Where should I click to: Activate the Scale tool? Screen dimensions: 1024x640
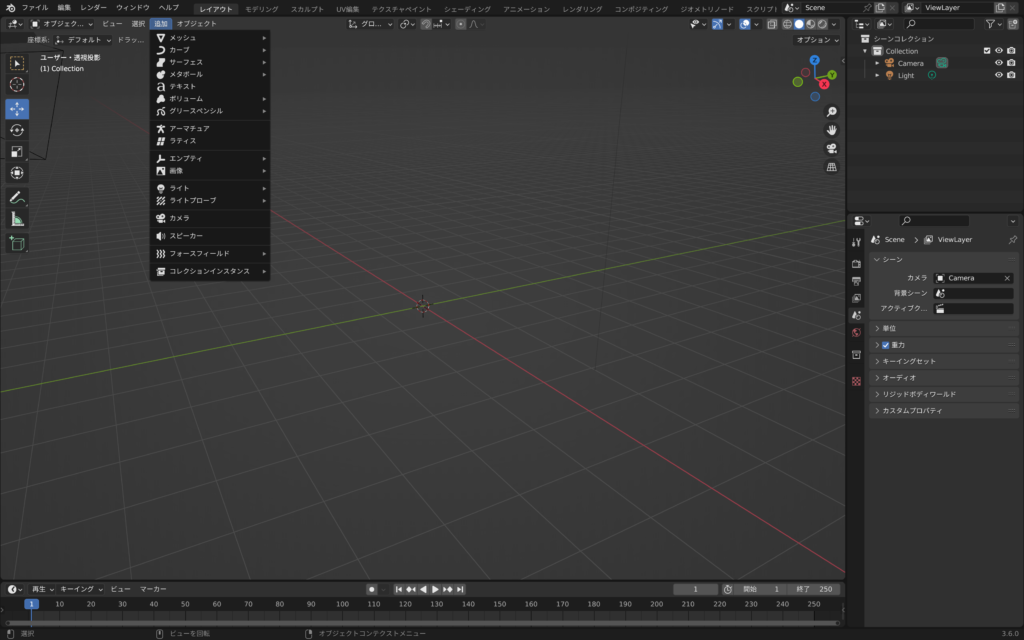pos(17,152)
